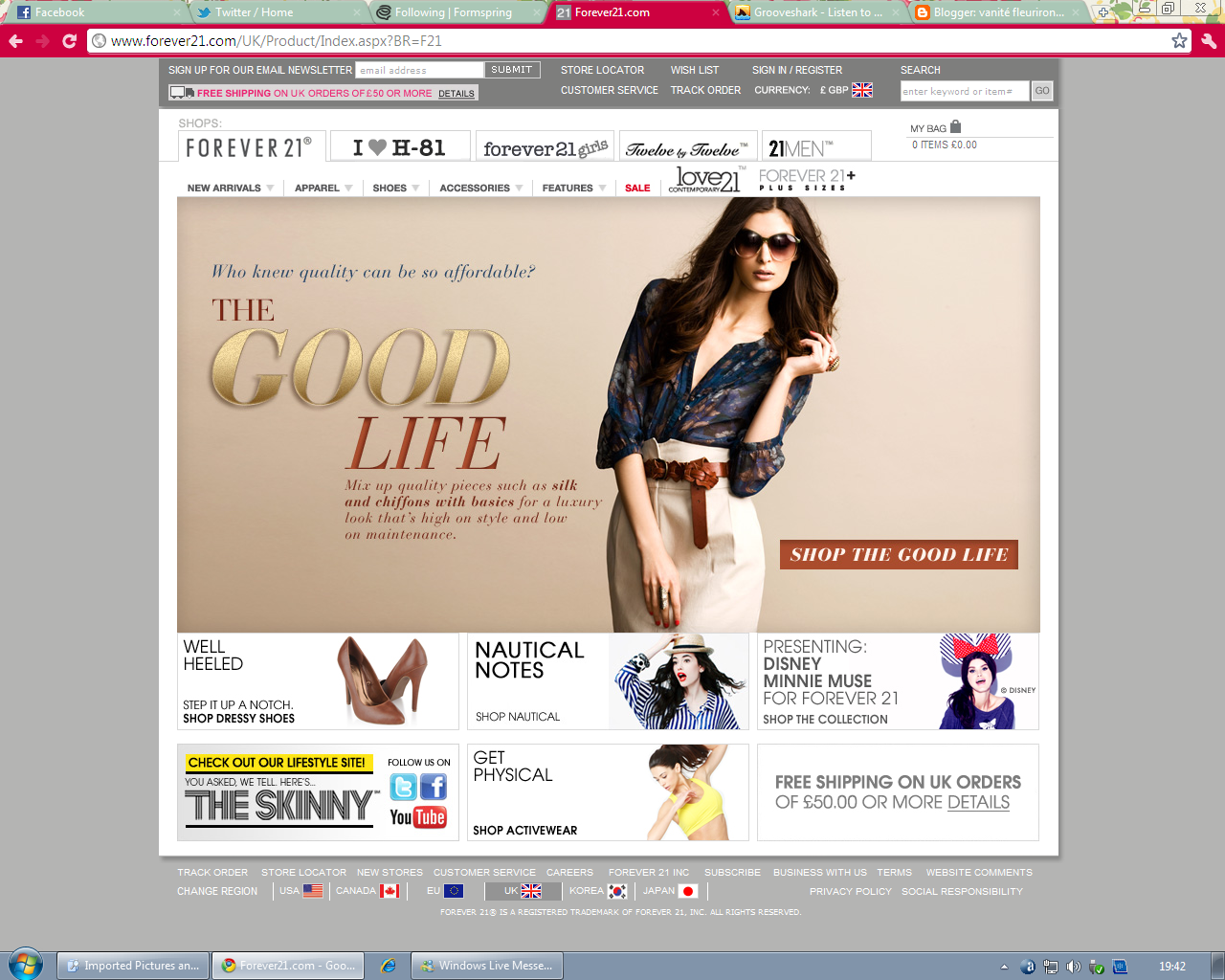Open a new tab with the plus button
This screenshot has width=1225, height=980.
[1103, 12]
